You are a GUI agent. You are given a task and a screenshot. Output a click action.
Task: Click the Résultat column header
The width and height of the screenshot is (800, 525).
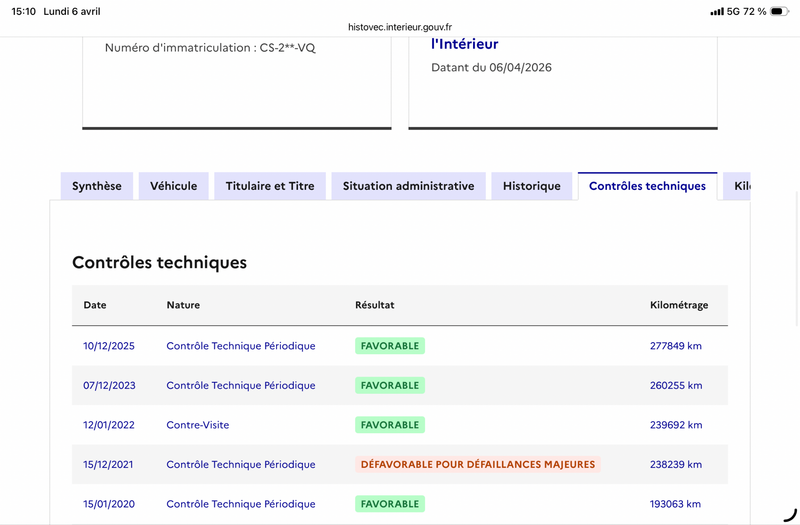pos(375,305)
